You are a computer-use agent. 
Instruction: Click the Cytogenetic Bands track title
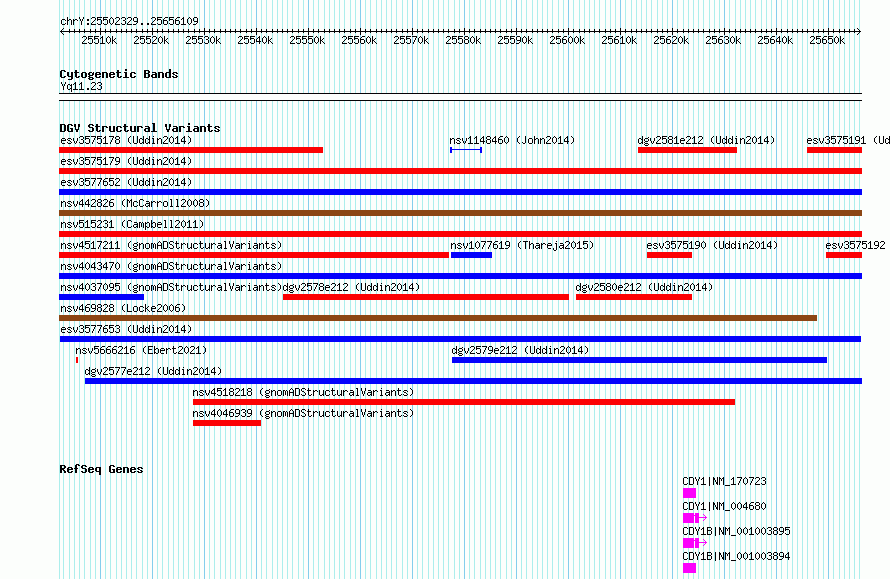tap(119, 74)
